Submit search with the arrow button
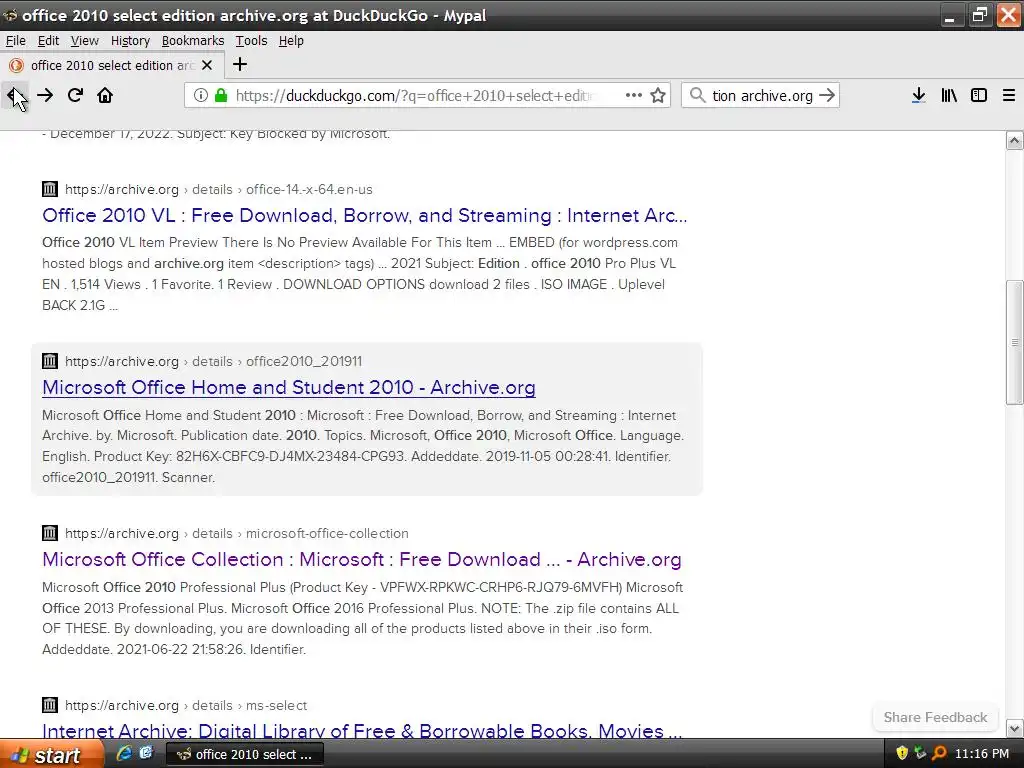Image resolution: width=1024 pixels, height=768 pixels. [827, 95]
